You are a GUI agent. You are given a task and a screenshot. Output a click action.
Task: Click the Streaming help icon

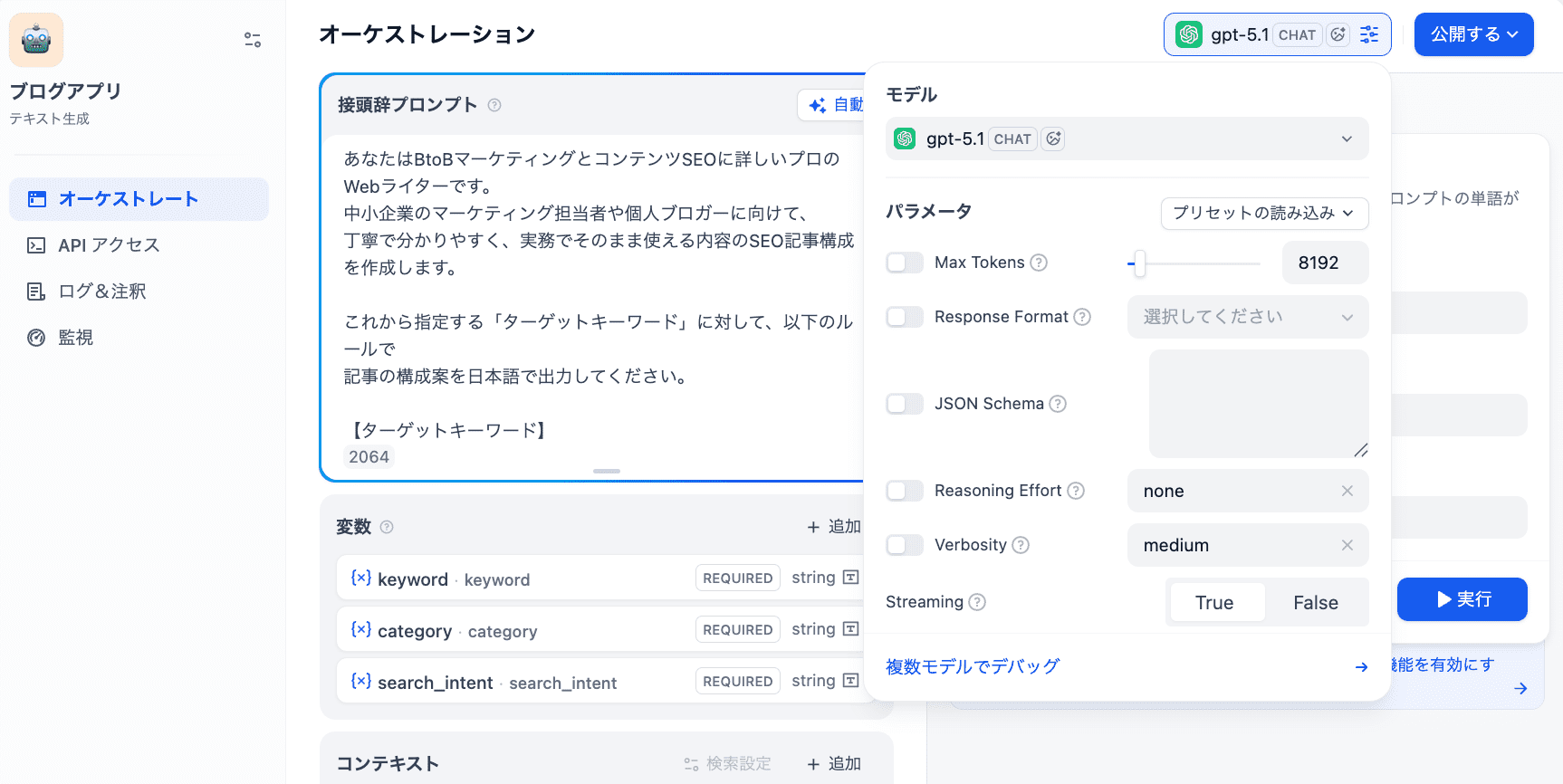977,602
